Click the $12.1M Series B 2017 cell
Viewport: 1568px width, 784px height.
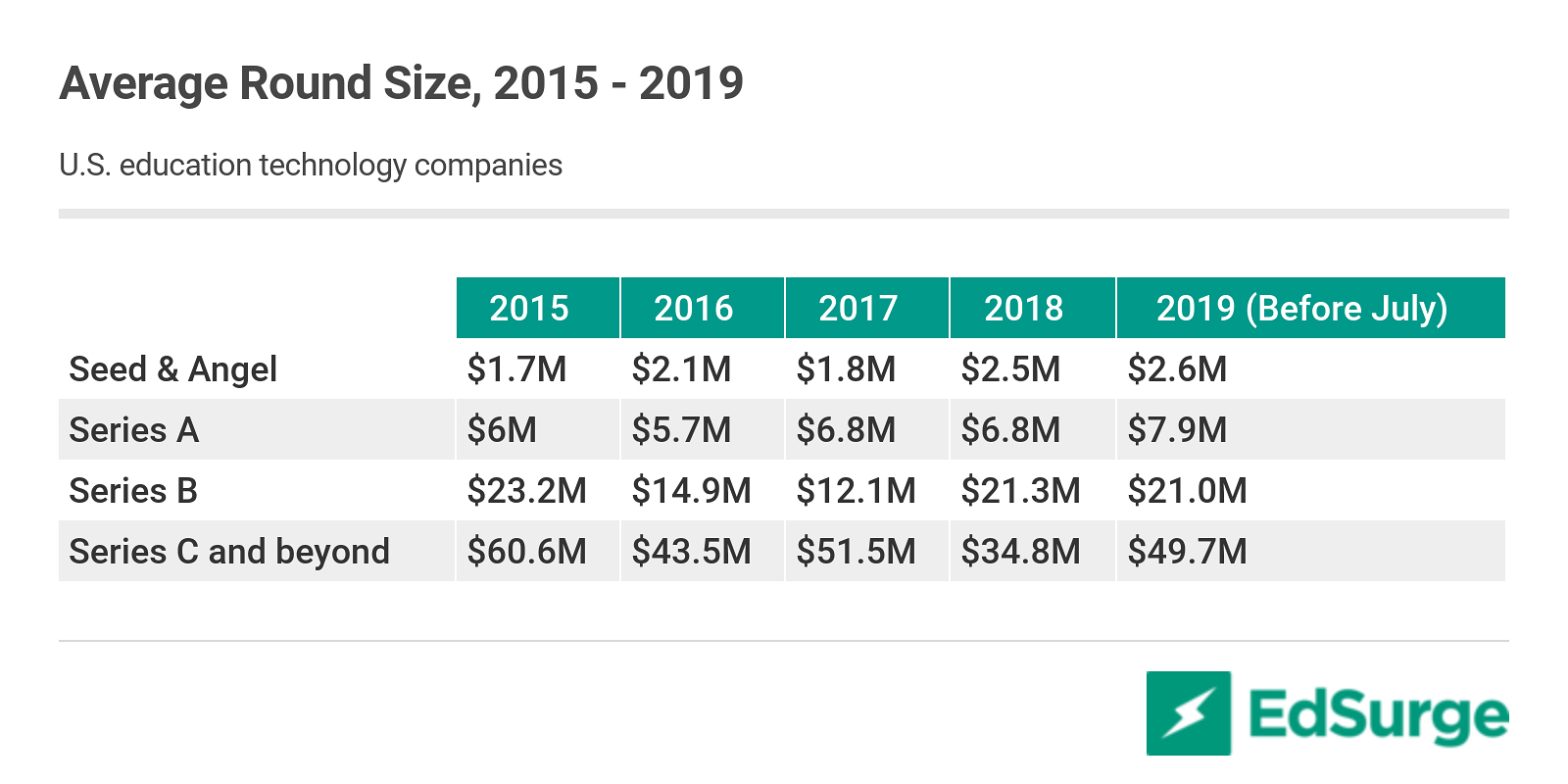[867, 490]
